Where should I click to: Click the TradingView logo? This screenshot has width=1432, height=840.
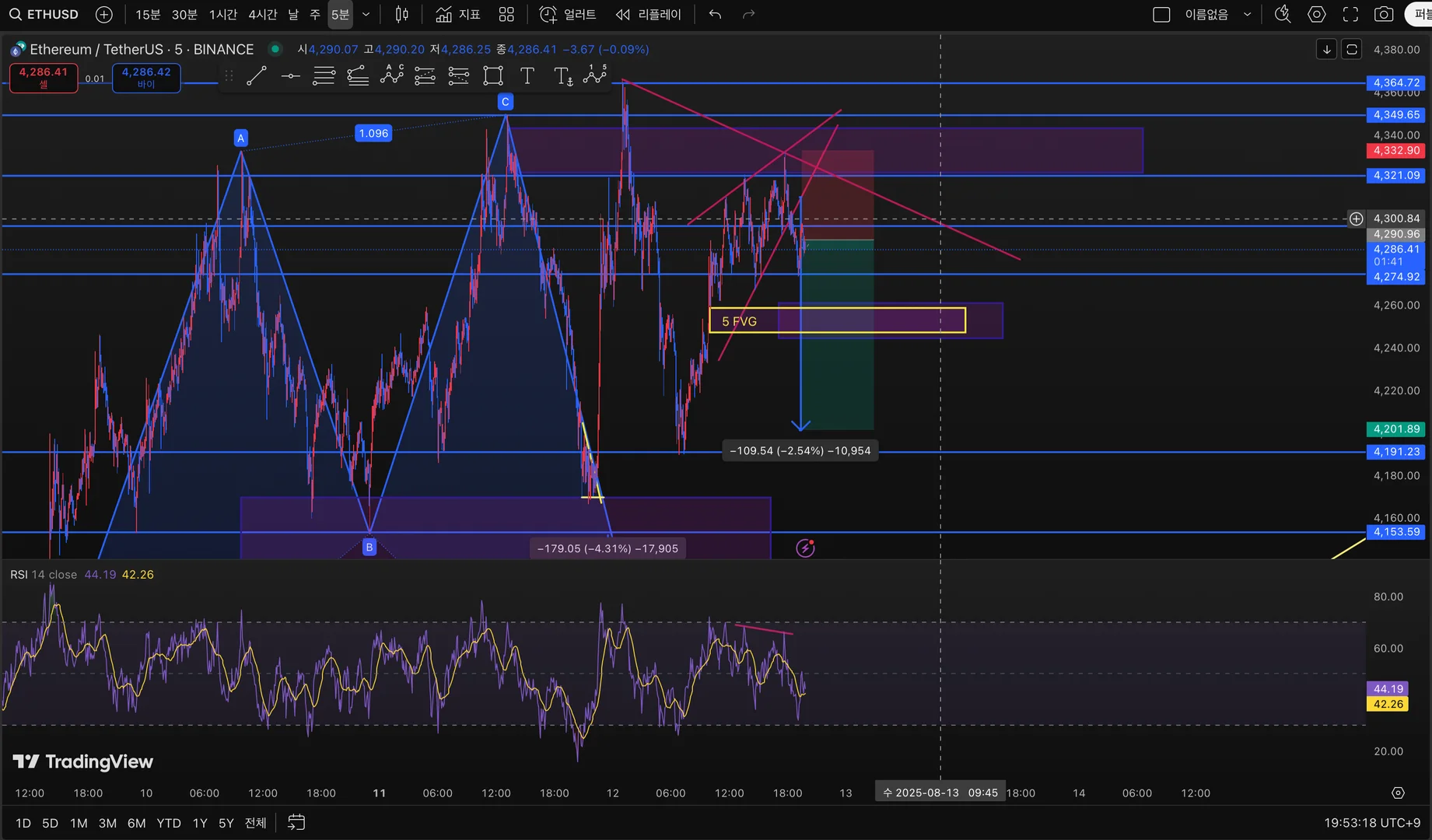coord(82,761)
